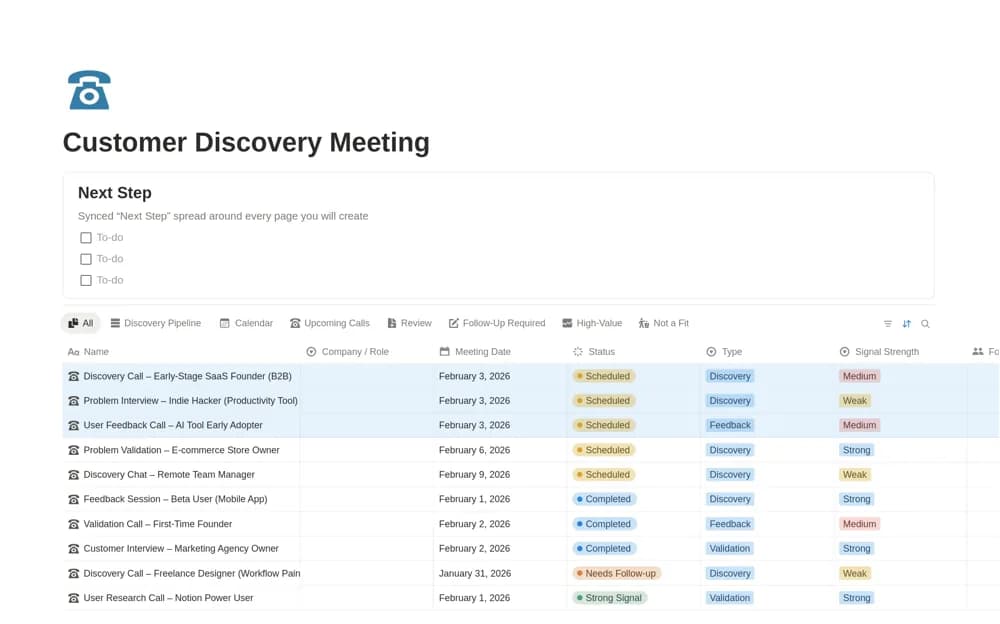This screenshot has height=624, width=1000.
Task: Click phone icon beside Discovery Call – Early-Stage SaaS Founder
Action: pyautogui.click(x=73, y=376)
